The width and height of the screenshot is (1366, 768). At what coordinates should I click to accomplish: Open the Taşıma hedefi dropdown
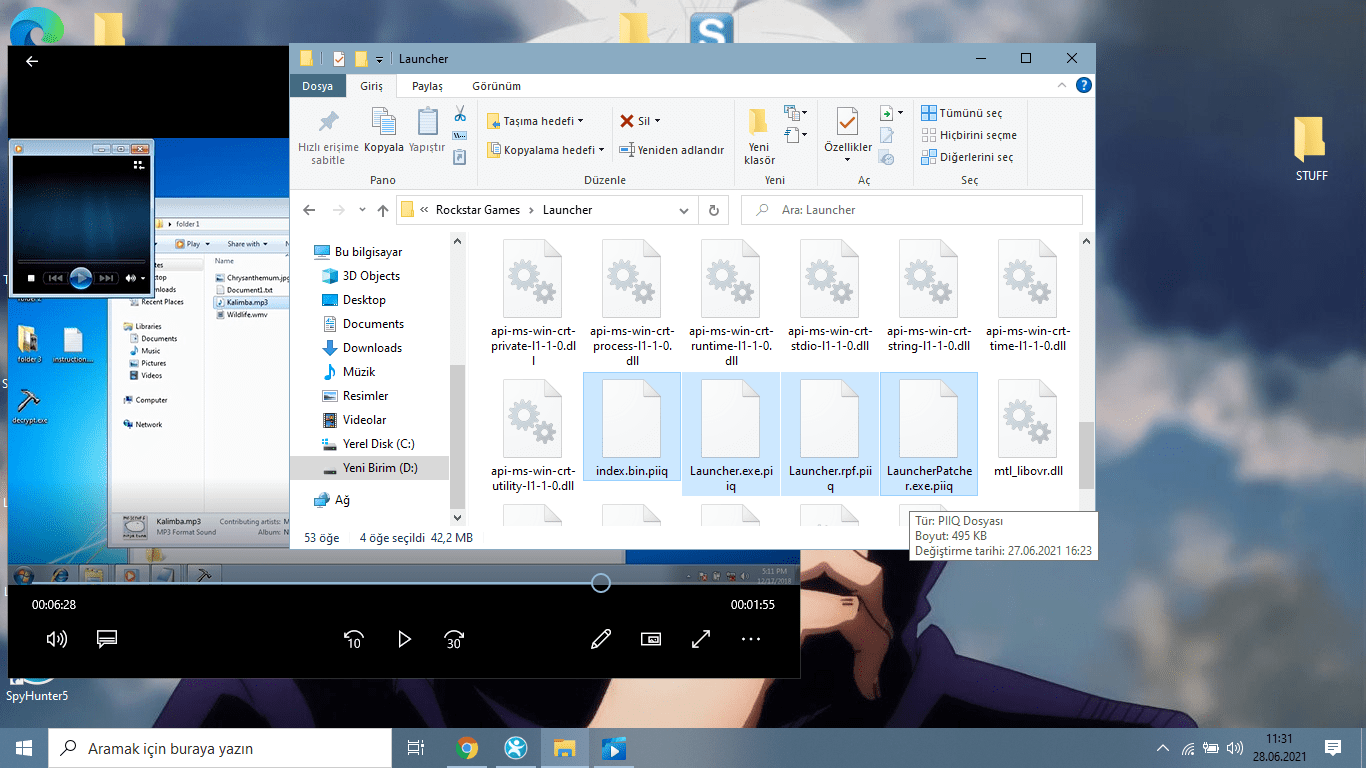(582, 121)
